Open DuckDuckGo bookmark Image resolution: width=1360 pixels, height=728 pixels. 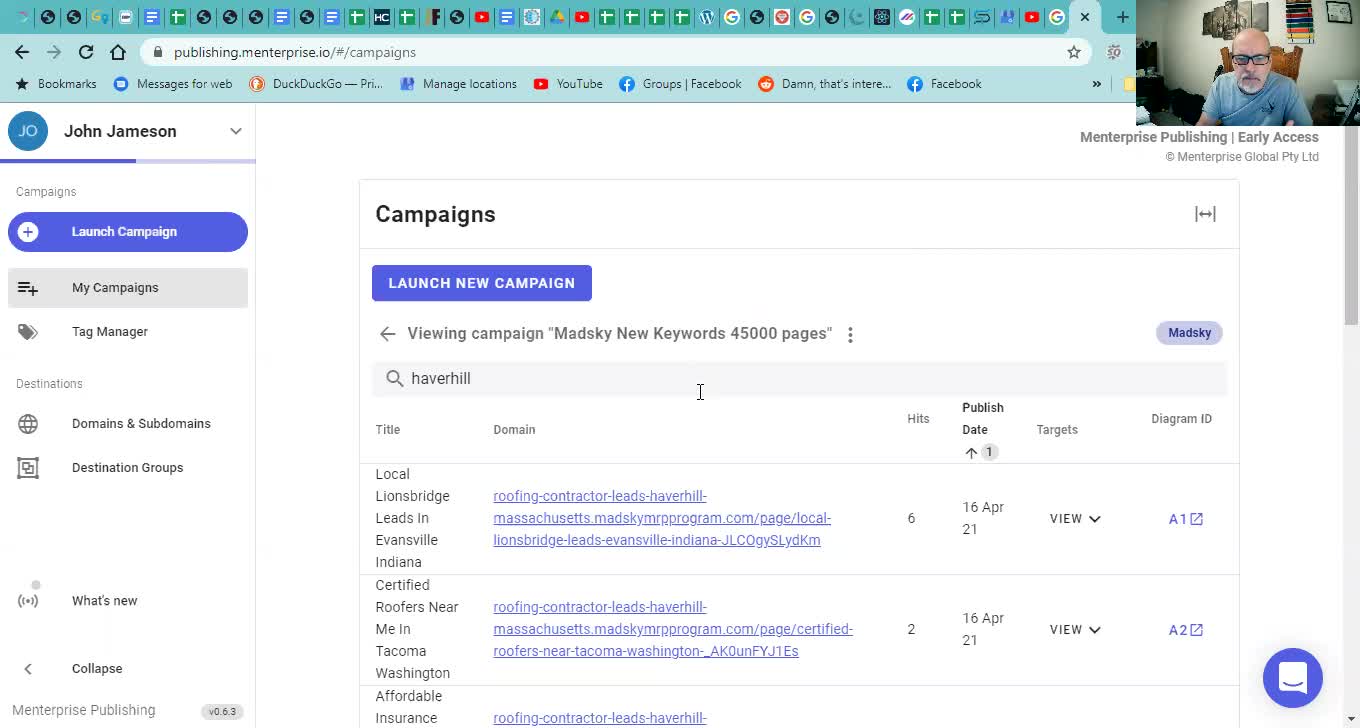(x=316, y=84)
